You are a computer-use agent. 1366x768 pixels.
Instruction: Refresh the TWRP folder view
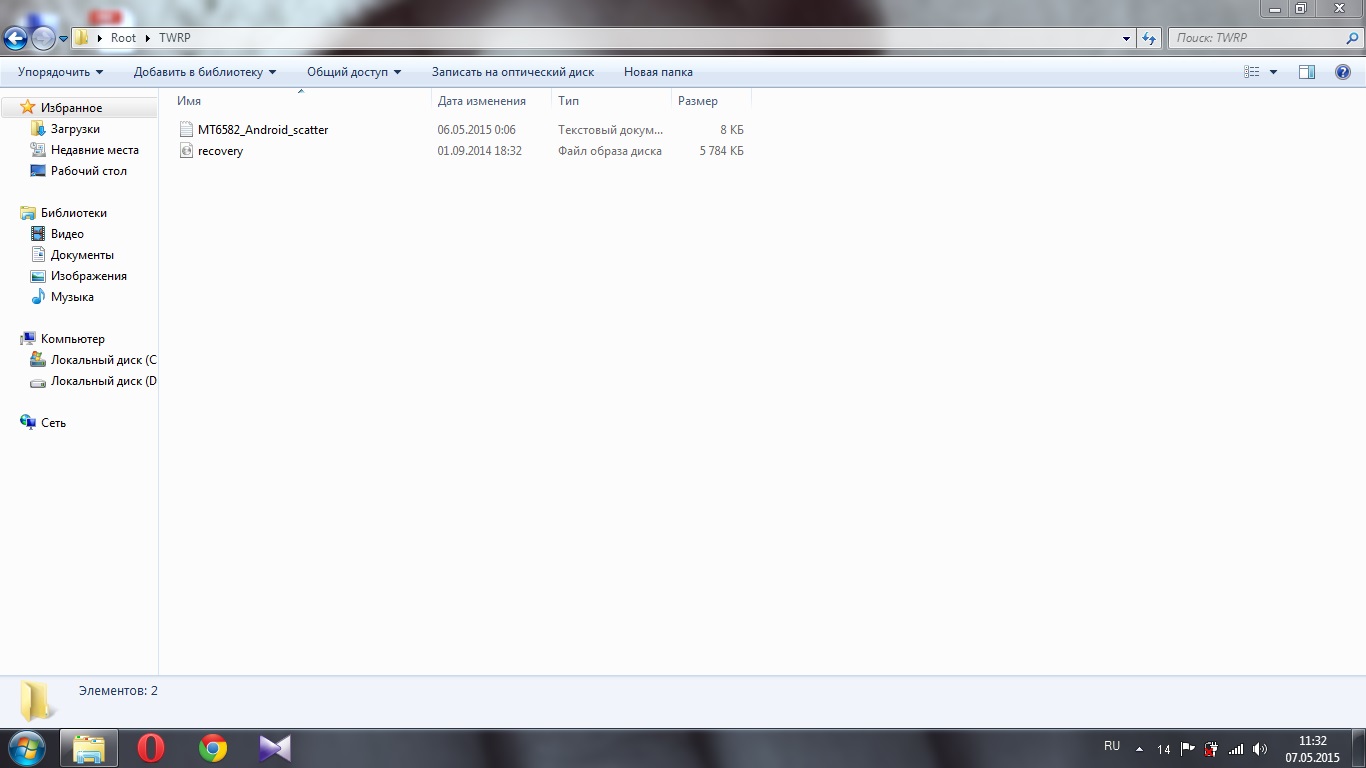click(1150, 38)
